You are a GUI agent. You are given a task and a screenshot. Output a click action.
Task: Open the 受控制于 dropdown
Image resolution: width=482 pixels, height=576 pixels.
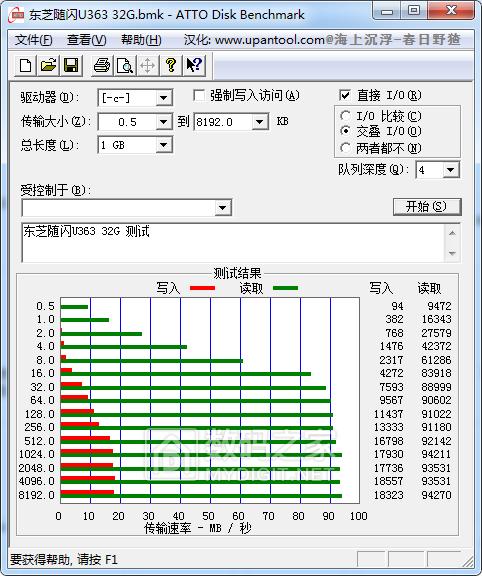(222, 208)
